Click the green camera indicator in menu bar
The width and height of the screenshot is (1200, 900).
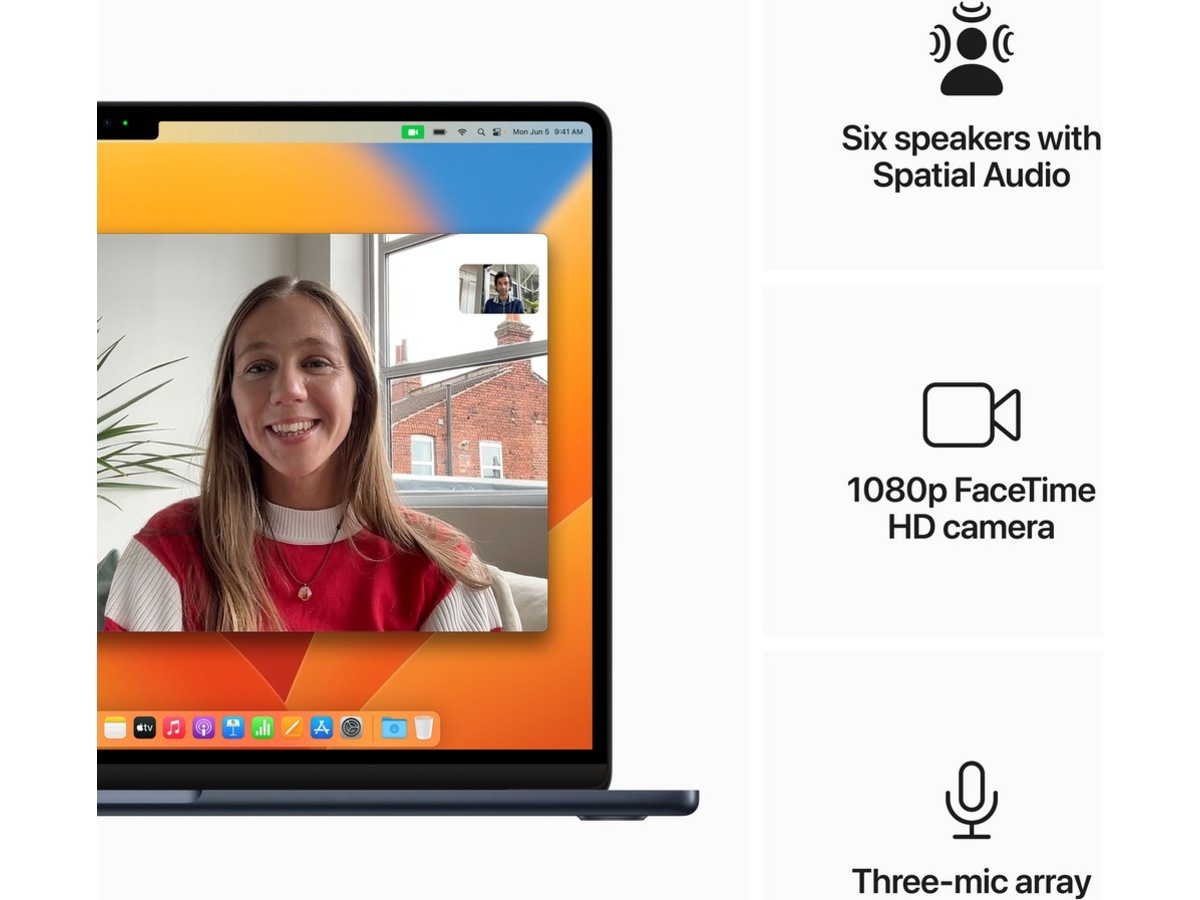pos(413,132)
